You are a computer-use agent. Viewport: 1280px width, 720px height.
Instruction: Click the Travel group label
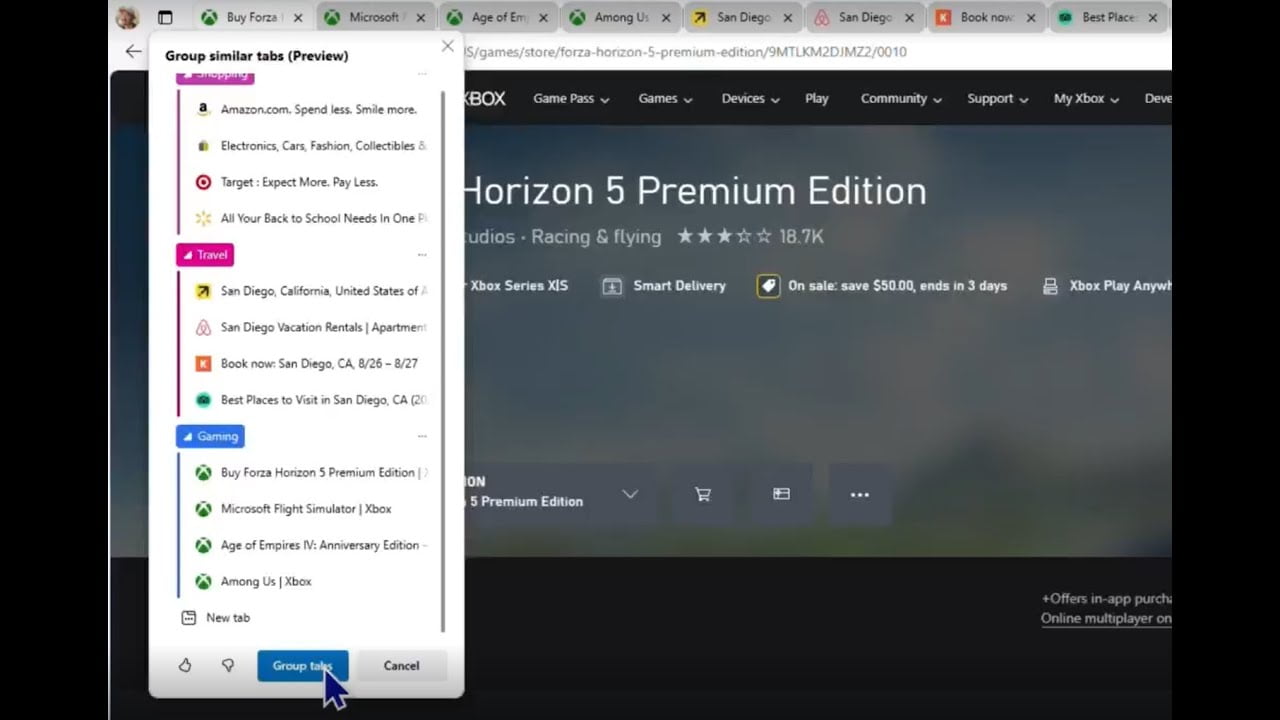click(x=205, y=255)
